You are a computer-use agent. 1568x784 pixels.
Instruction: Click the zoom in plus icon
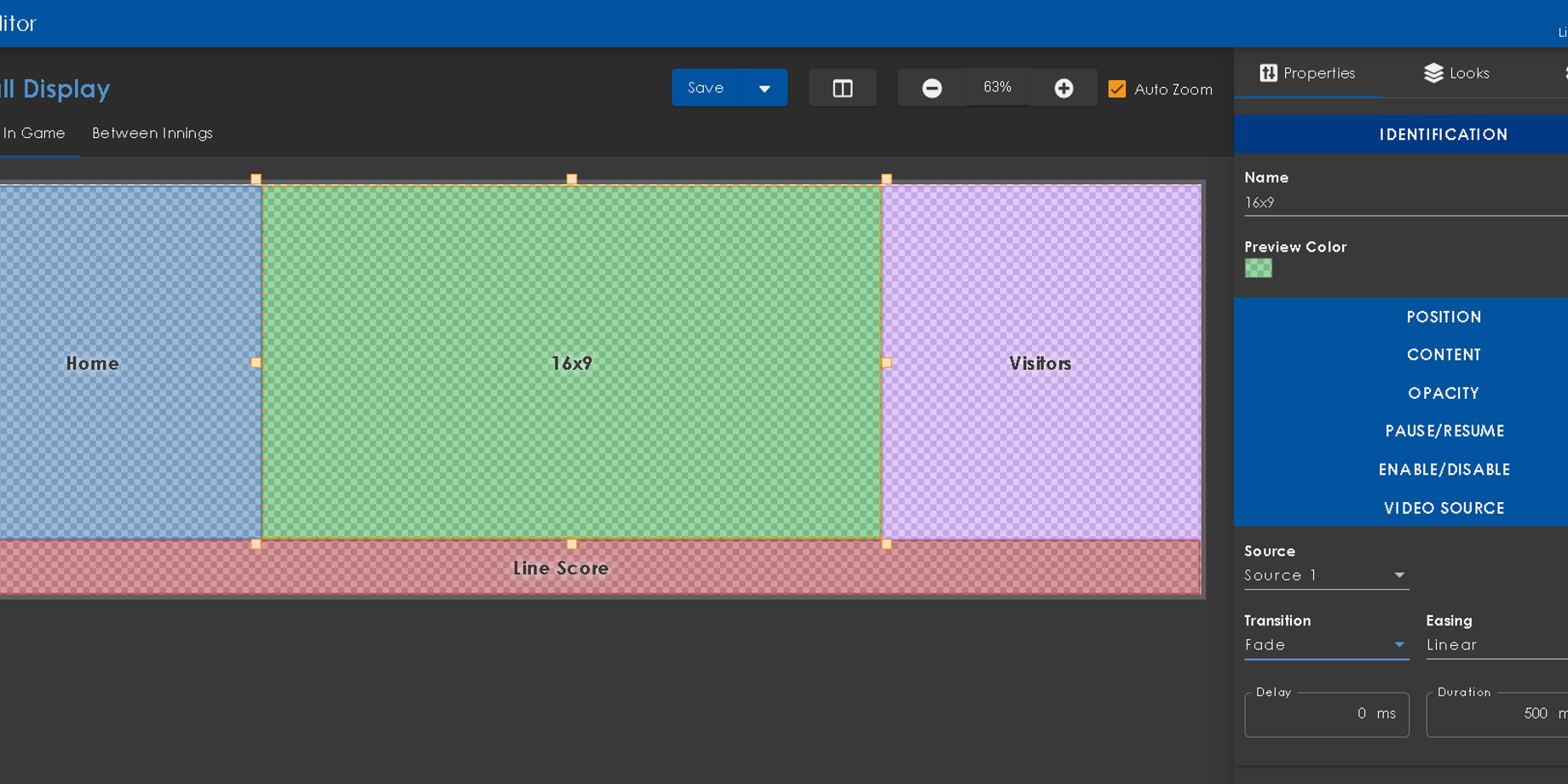(x=1064, y=89)
